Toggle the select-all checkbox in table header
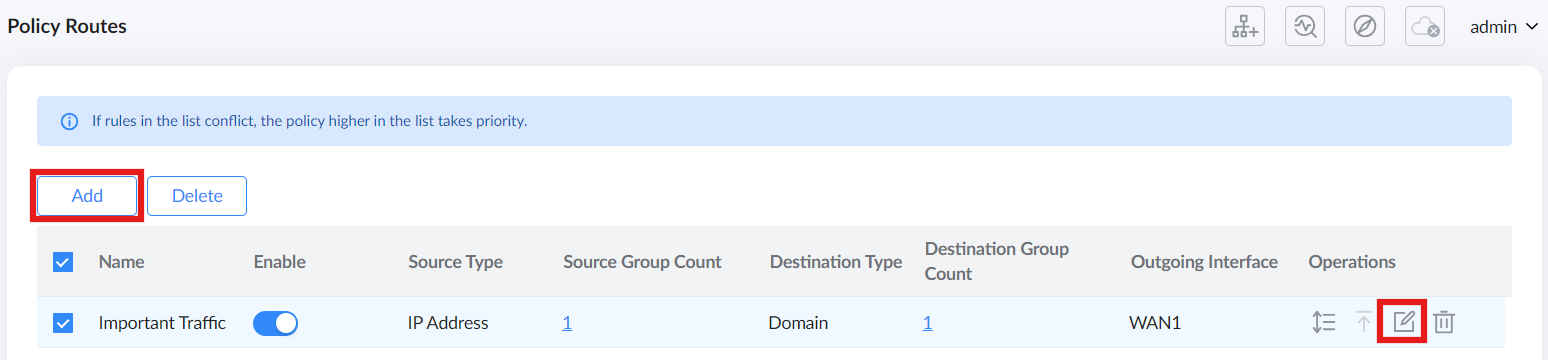The image size is (1548, 360). pos(62,262)
